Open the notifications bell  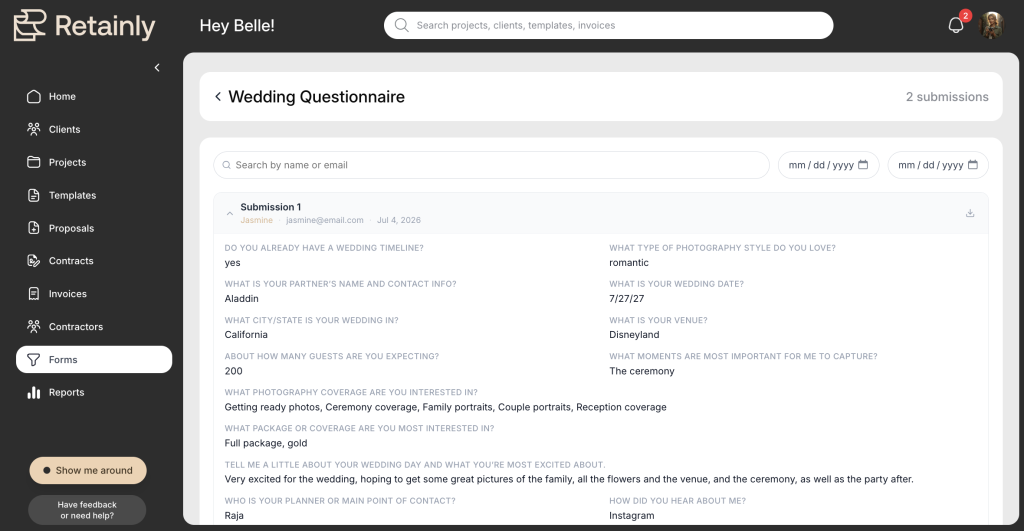(x=955, y=25)
